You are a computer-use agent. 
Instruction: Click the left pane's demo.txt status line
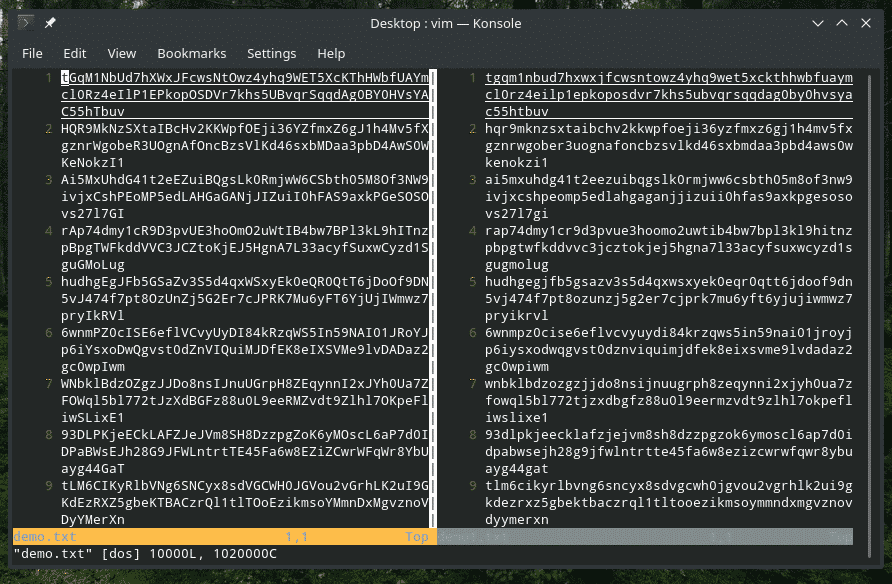(220, 537)
